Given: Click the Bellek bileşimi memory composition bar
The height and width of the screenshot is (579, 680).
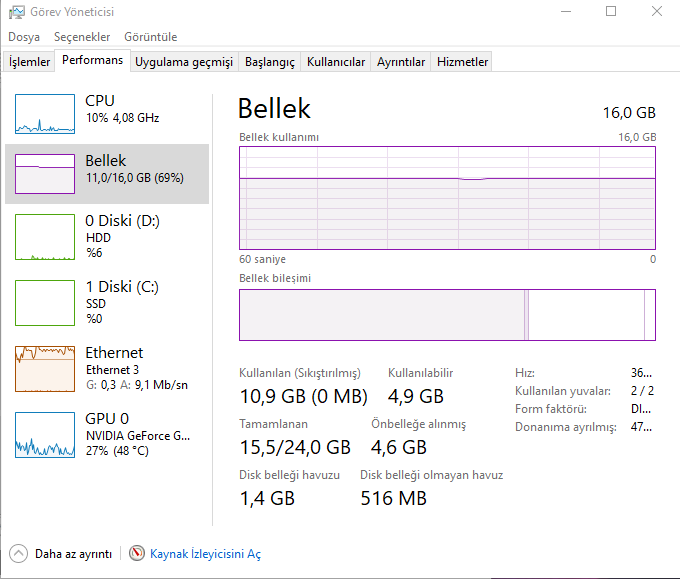Looking at the screenshot, I should pos(447,315).
